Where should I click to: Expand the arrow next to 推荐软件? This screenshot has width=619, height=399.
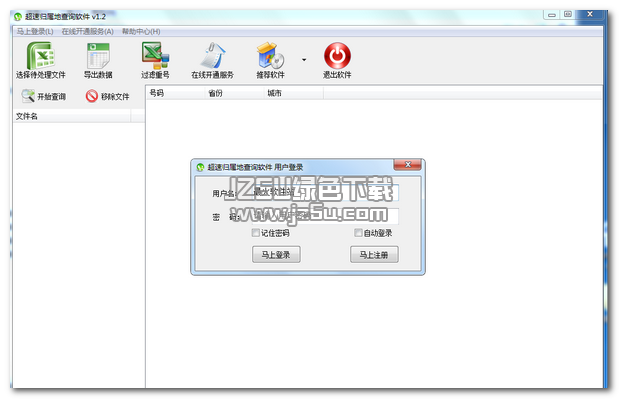tap(304, 60)
